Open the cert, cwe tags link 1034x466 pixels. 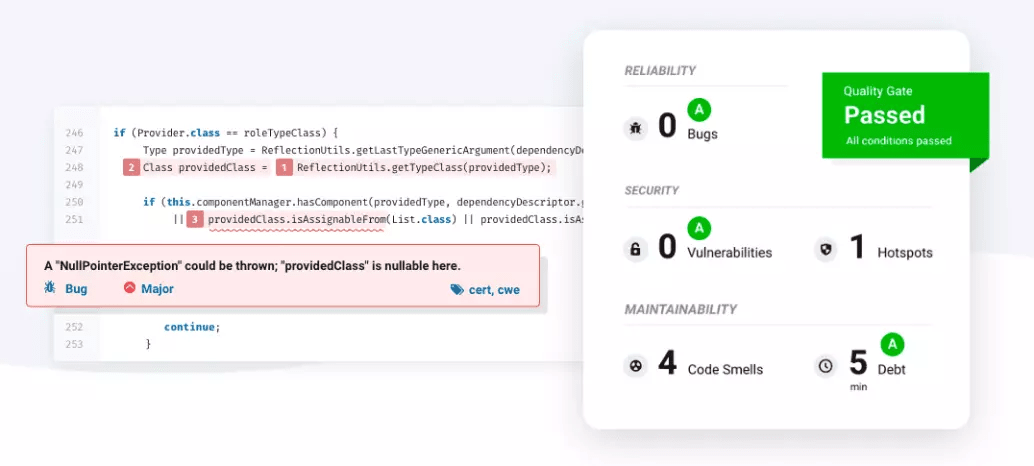(494, 289)
